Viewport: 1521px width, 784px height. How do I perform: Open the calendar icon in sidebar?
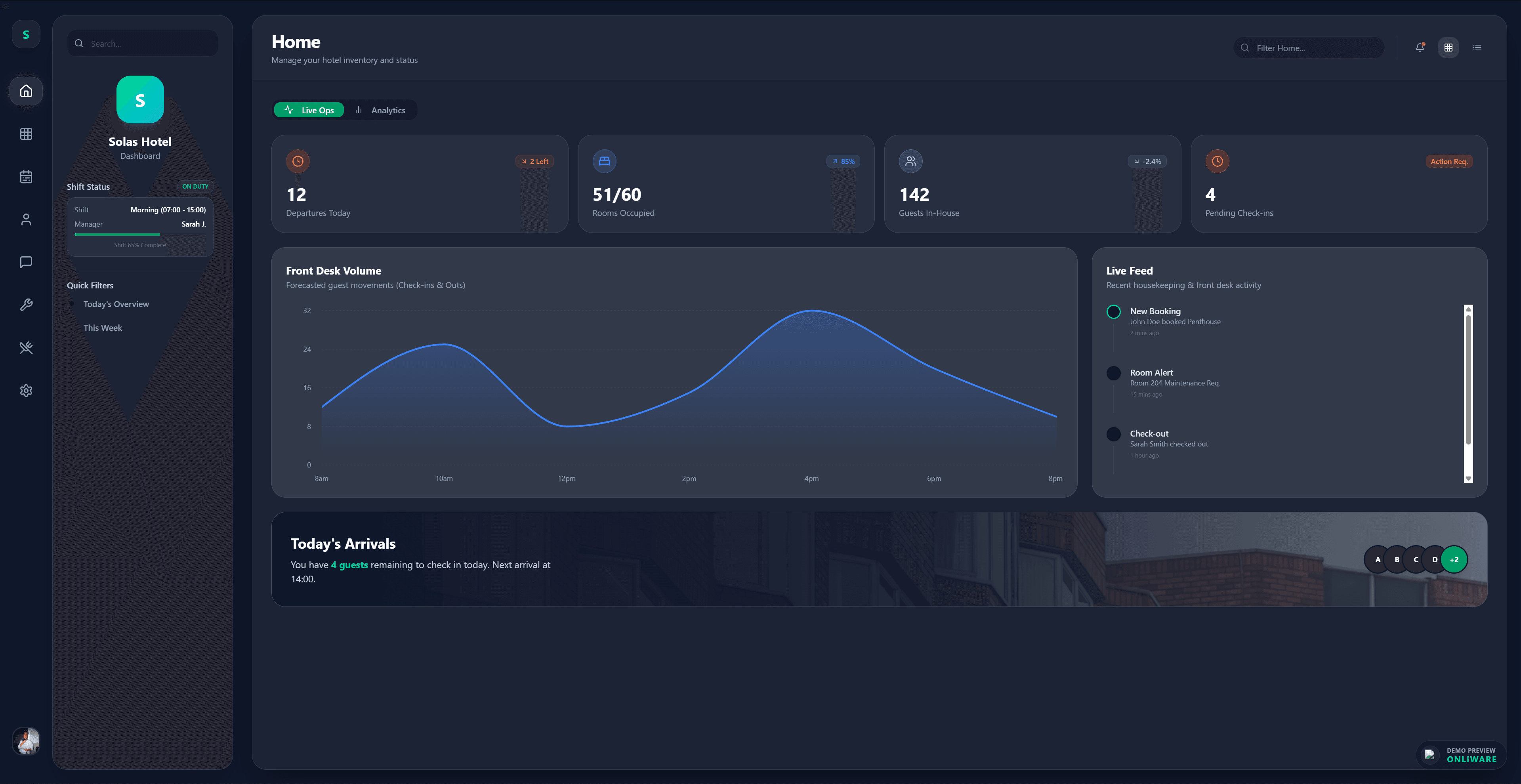[x=26, y=177]
